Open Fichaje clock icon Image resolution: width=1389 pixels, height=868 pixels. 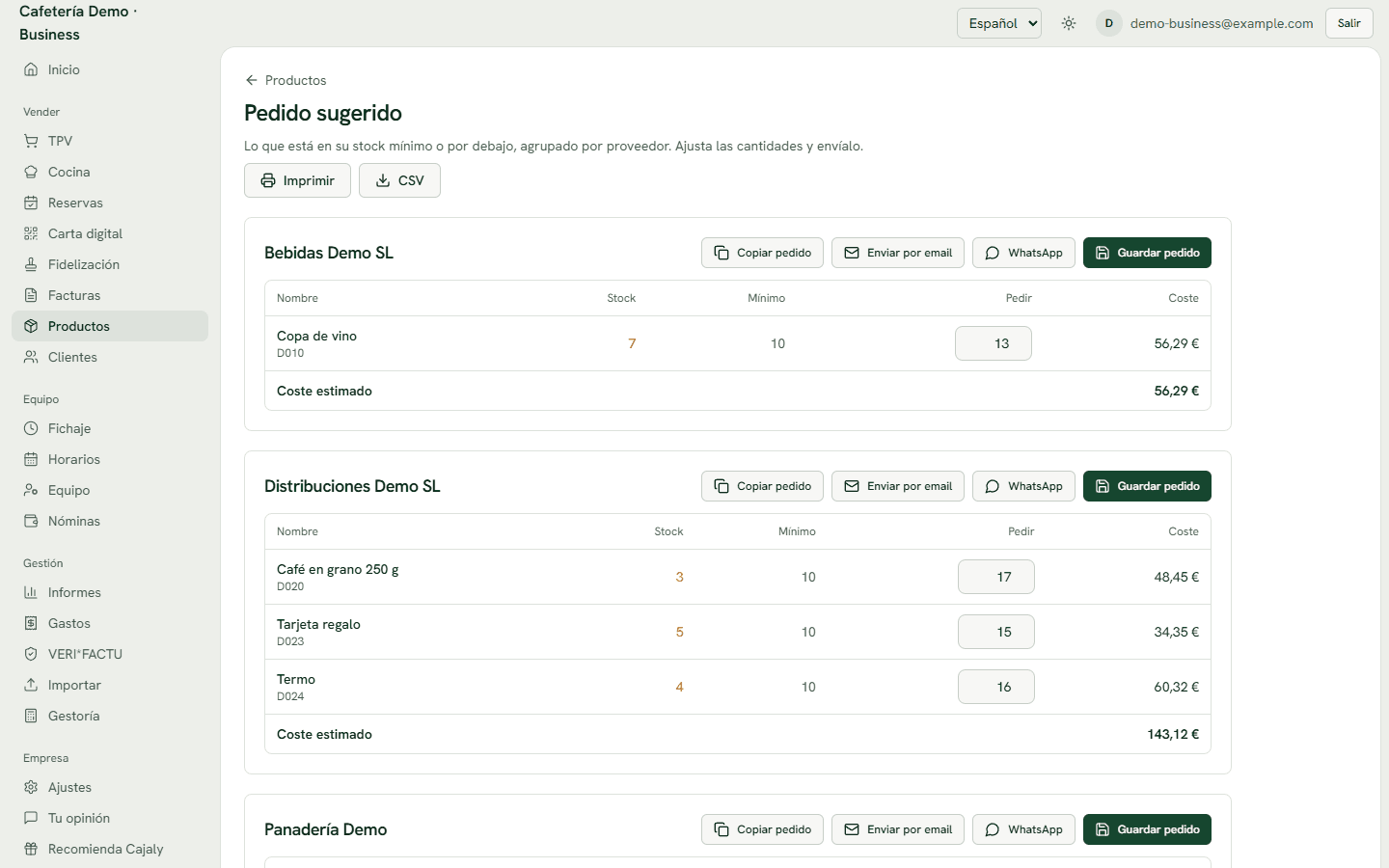31,428
